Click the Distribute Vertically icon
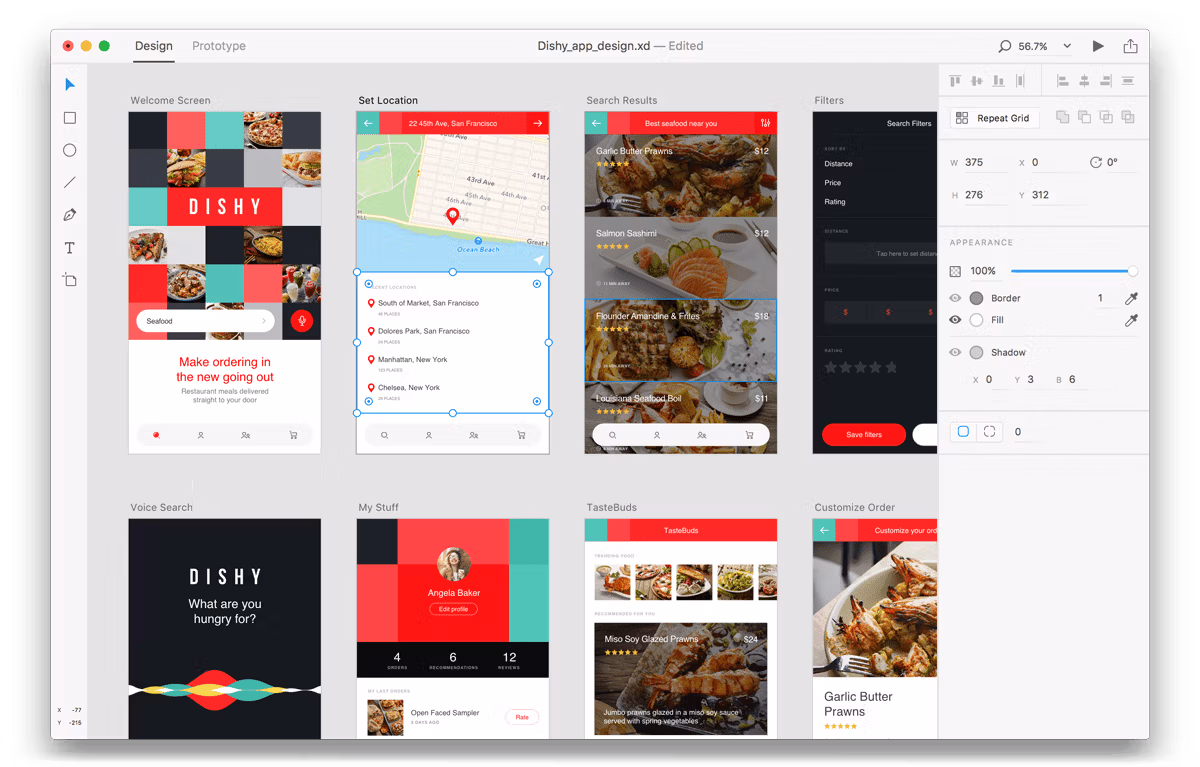Viewport: 1200px width, 767px height. click(x=1128, y=81)
